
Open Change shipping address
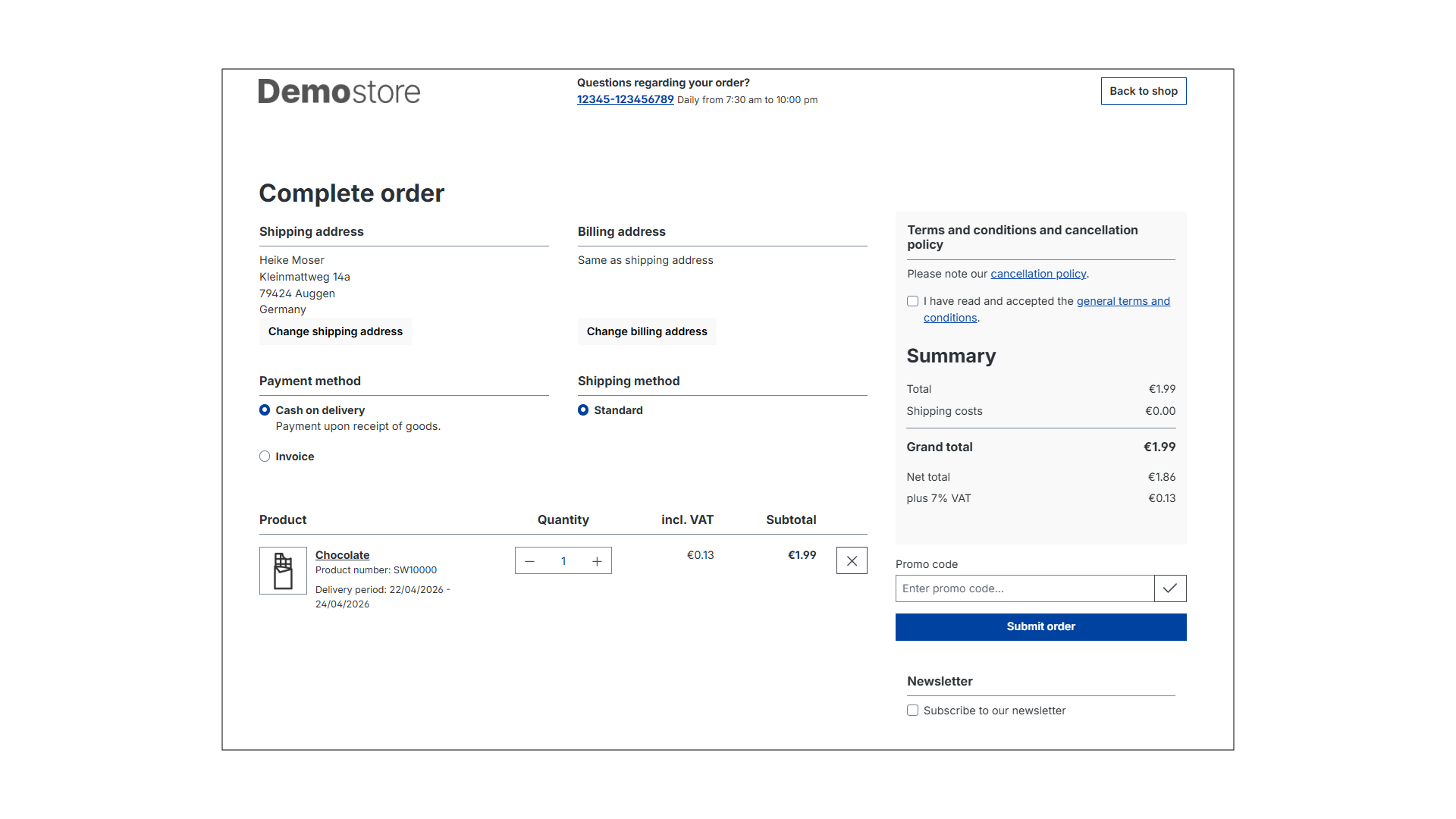click(x=335, y=331)
